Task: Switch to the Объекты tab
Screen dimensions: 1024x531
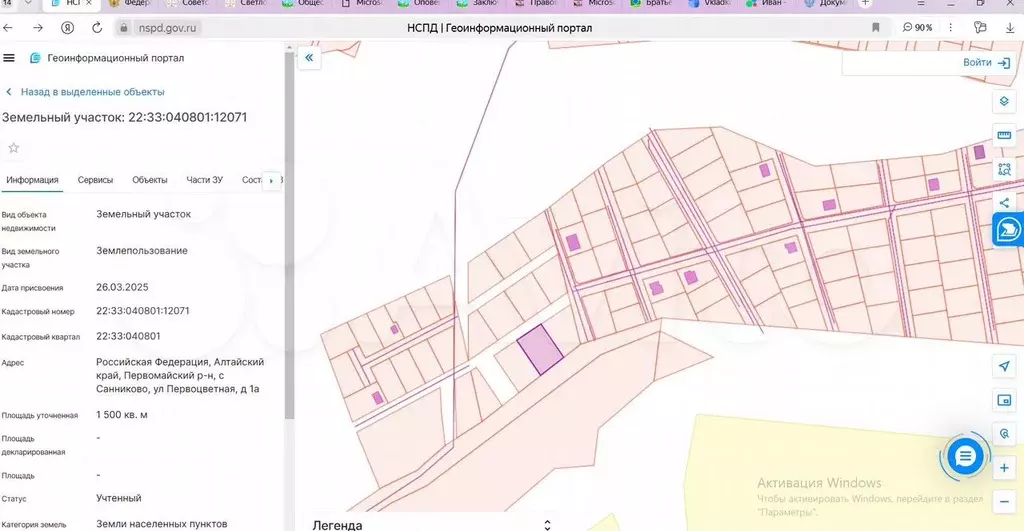Action: 150,180
